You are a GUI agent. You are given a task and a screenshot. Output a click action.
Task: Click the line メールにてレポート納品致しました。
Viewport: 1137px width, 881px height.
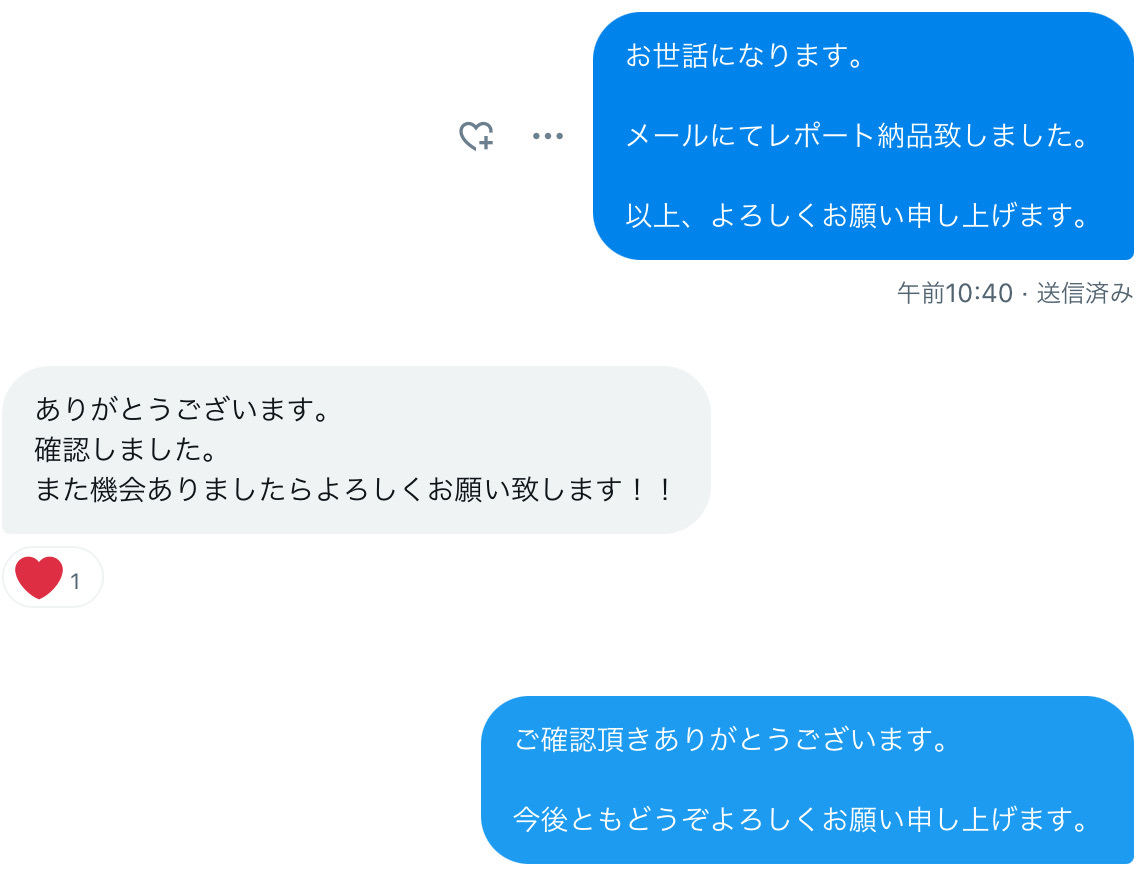click(x=858, y=136)
